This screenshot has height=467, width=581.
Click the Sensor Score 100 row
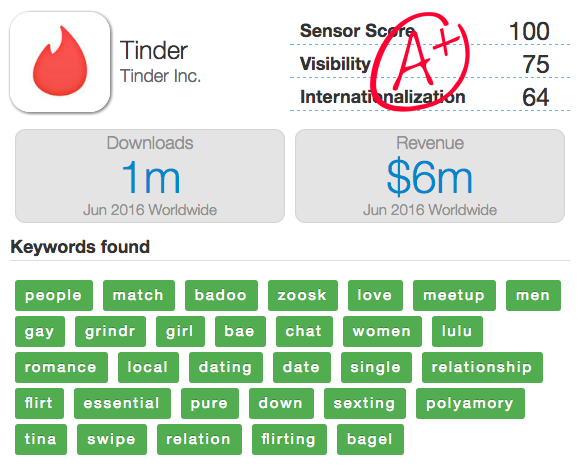(x=430, y=31)
